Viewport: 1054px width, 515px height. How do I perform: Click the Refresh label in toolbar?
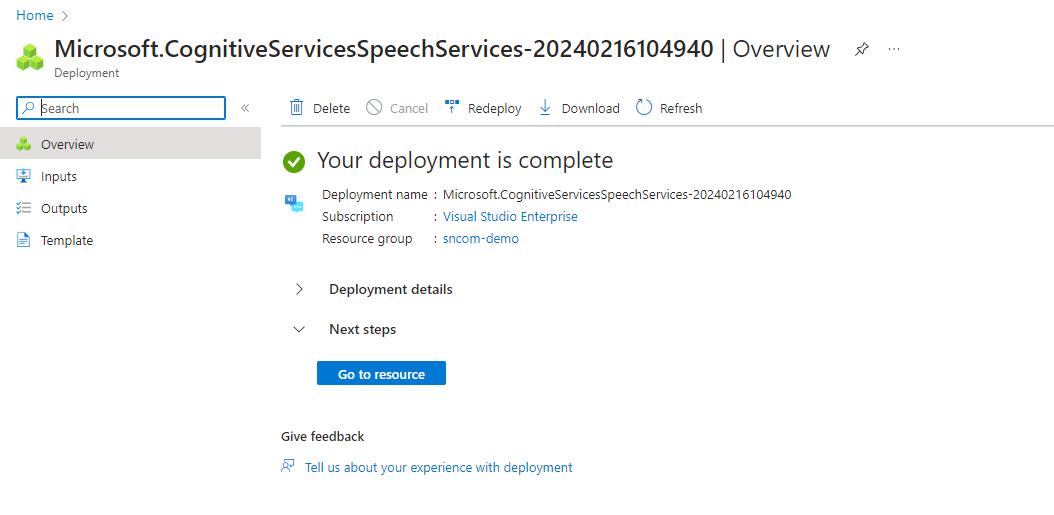click(x=681, y=108)
